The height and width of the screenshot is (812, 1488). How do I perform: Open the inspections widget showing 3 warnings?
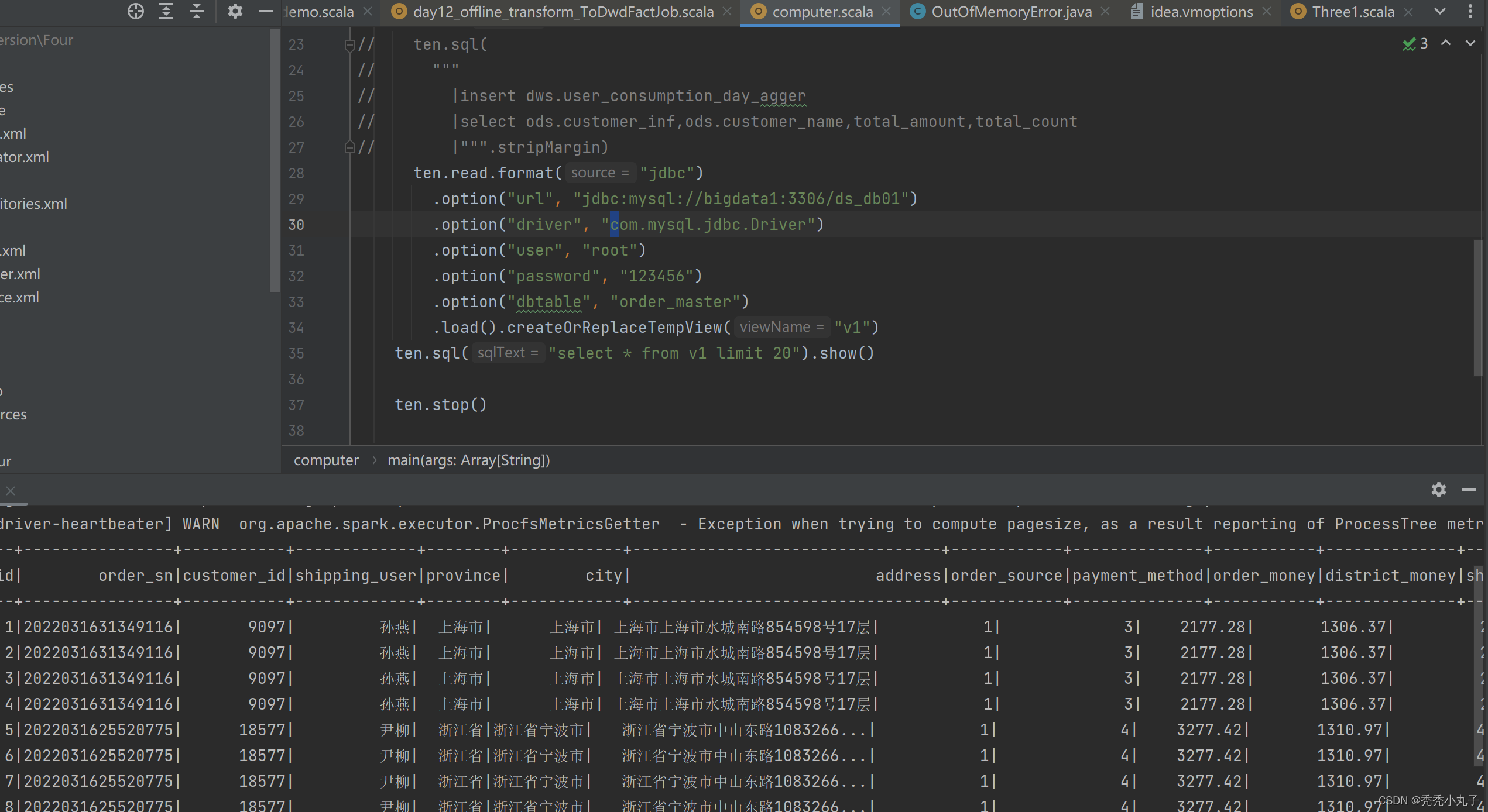[x=1415, y=43]
